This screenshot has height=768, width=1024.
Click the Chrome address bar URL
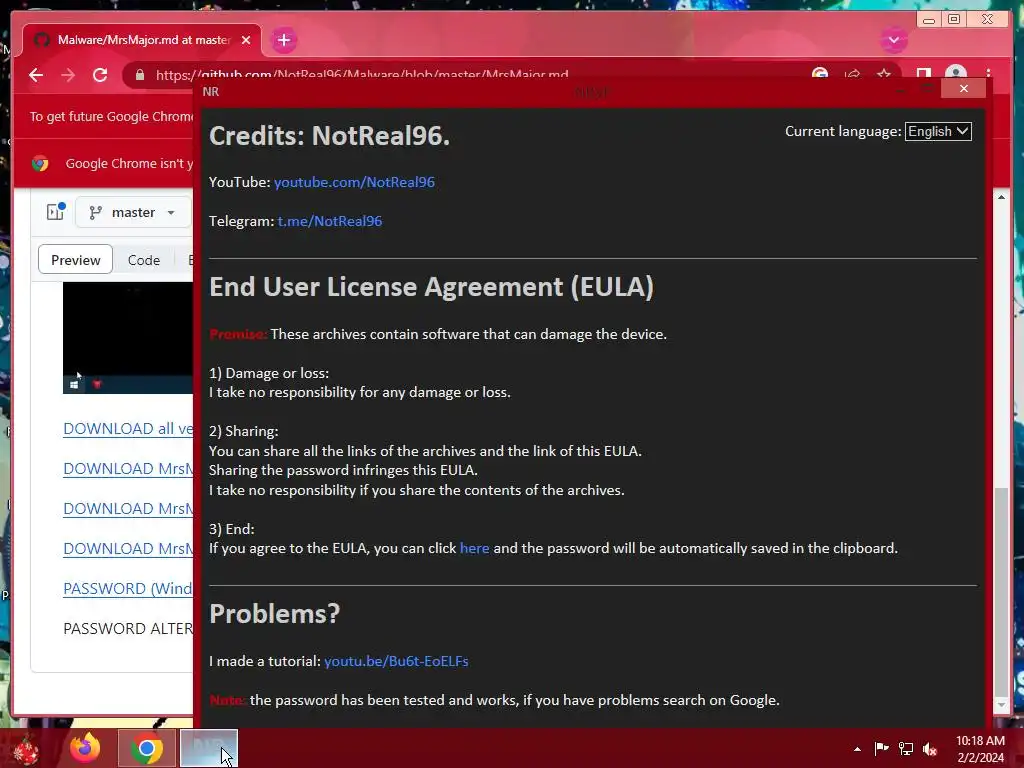(362, 75)
